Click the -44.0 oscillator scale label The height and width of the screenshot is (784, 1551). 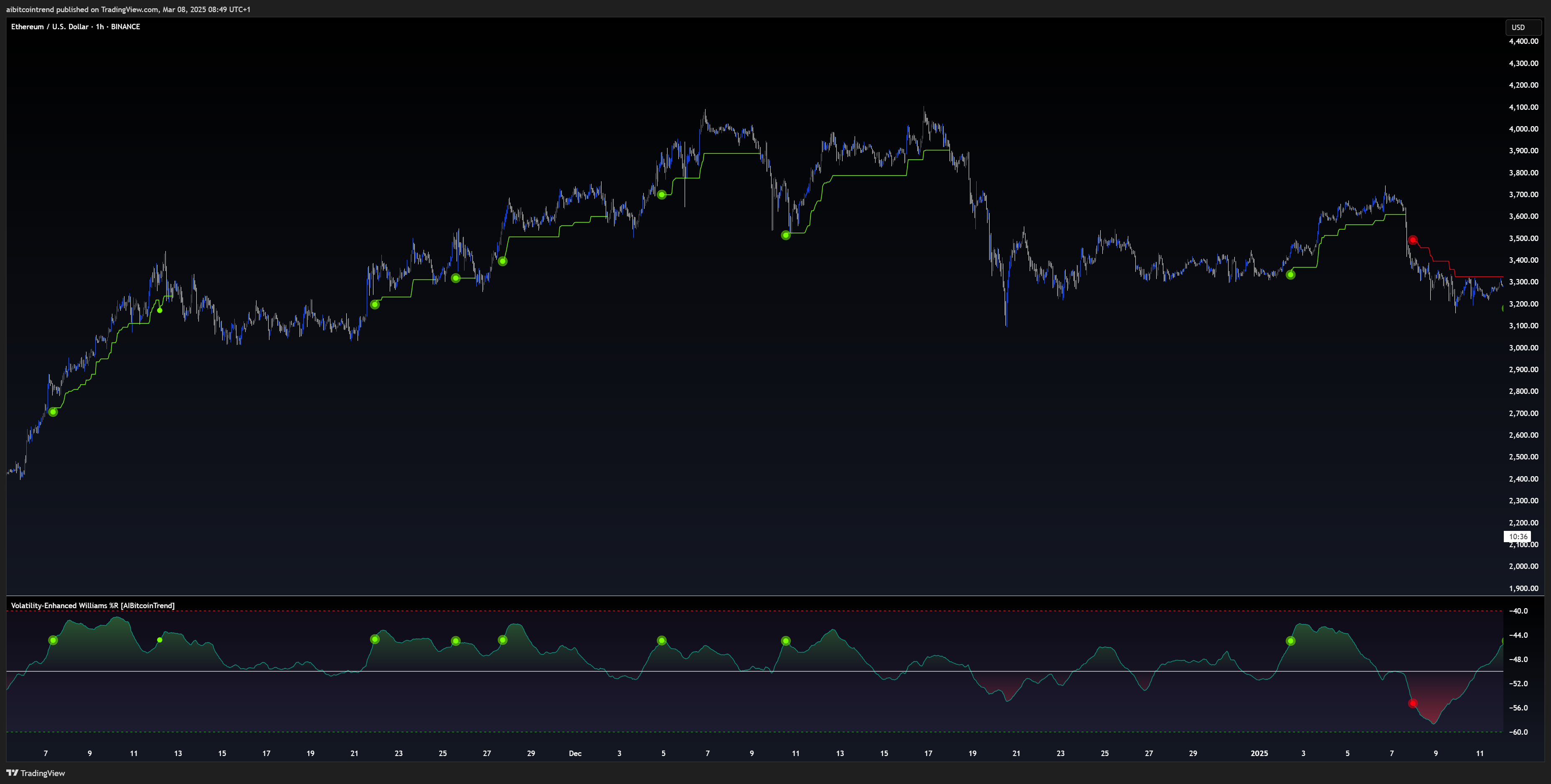coord(1518,635)
